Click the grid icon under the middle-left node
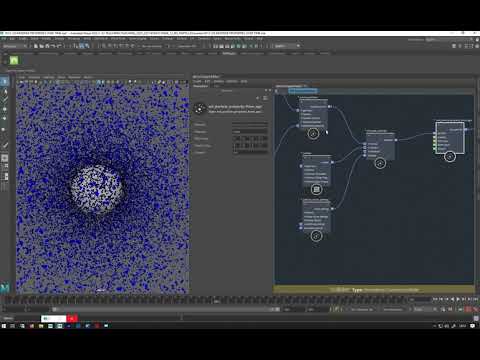 [316, 189]
